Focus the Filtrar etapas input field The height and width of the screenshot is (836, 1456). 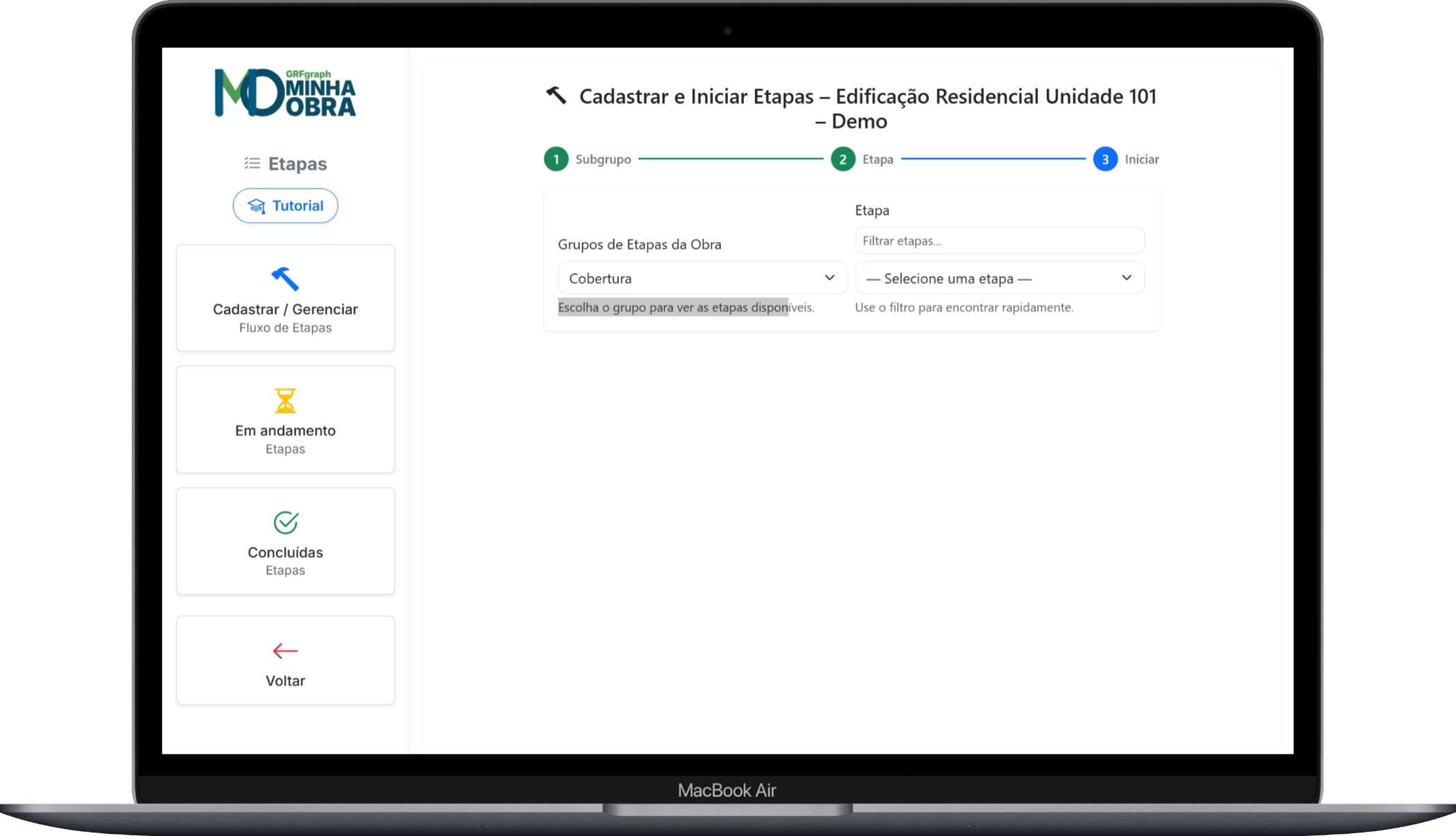999,241
